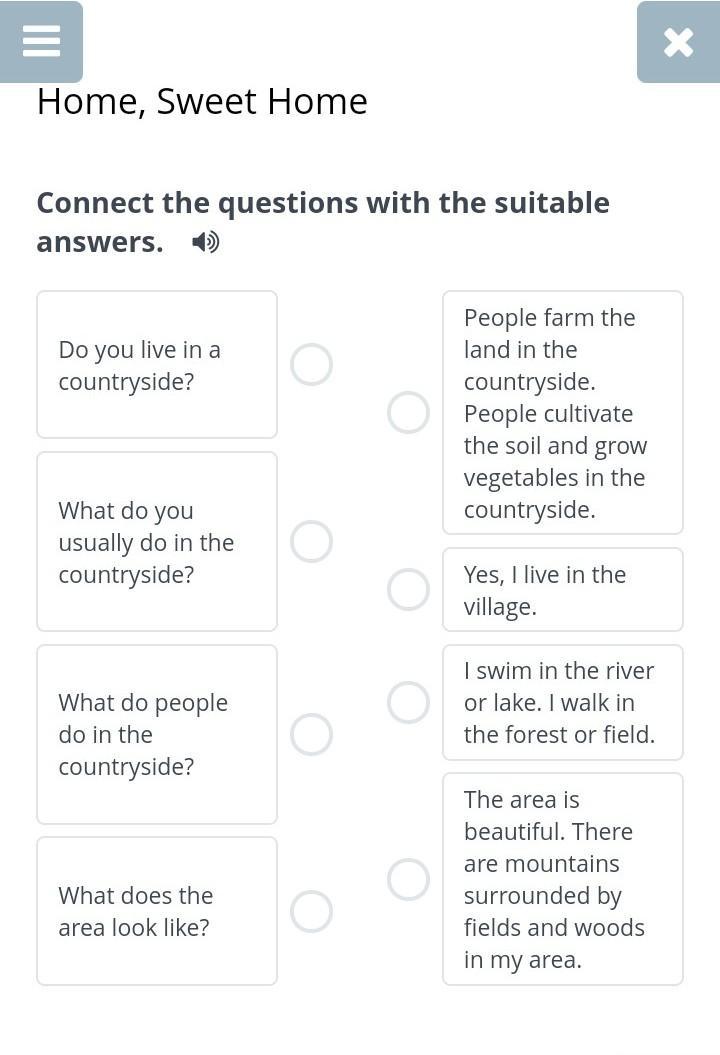Click the 'People farm the land' answer card
The width and height of the screenshot is (720, 1055).
point(562,412)
